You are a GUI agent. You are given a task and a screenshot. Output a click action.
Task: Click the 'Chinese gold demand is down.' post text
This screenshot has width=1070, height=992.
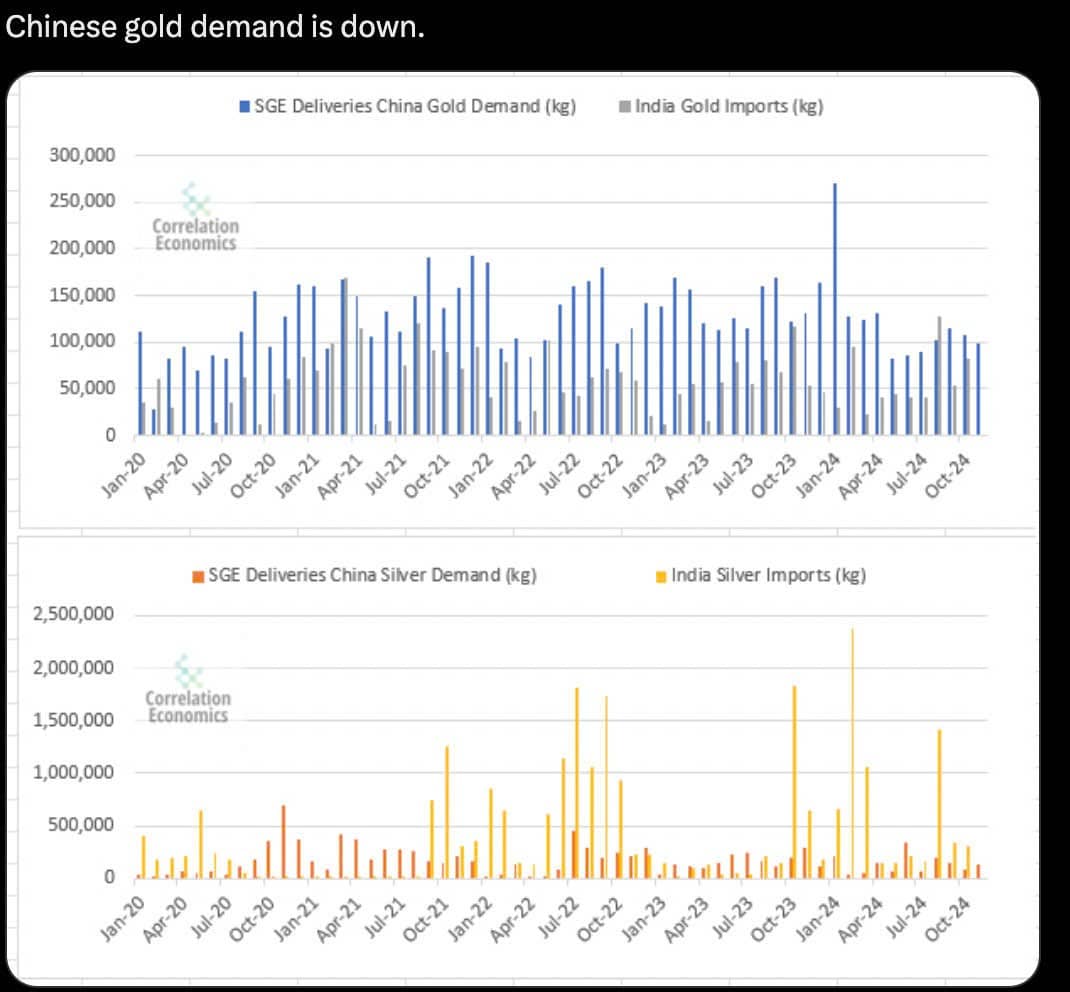click(215, 27)
